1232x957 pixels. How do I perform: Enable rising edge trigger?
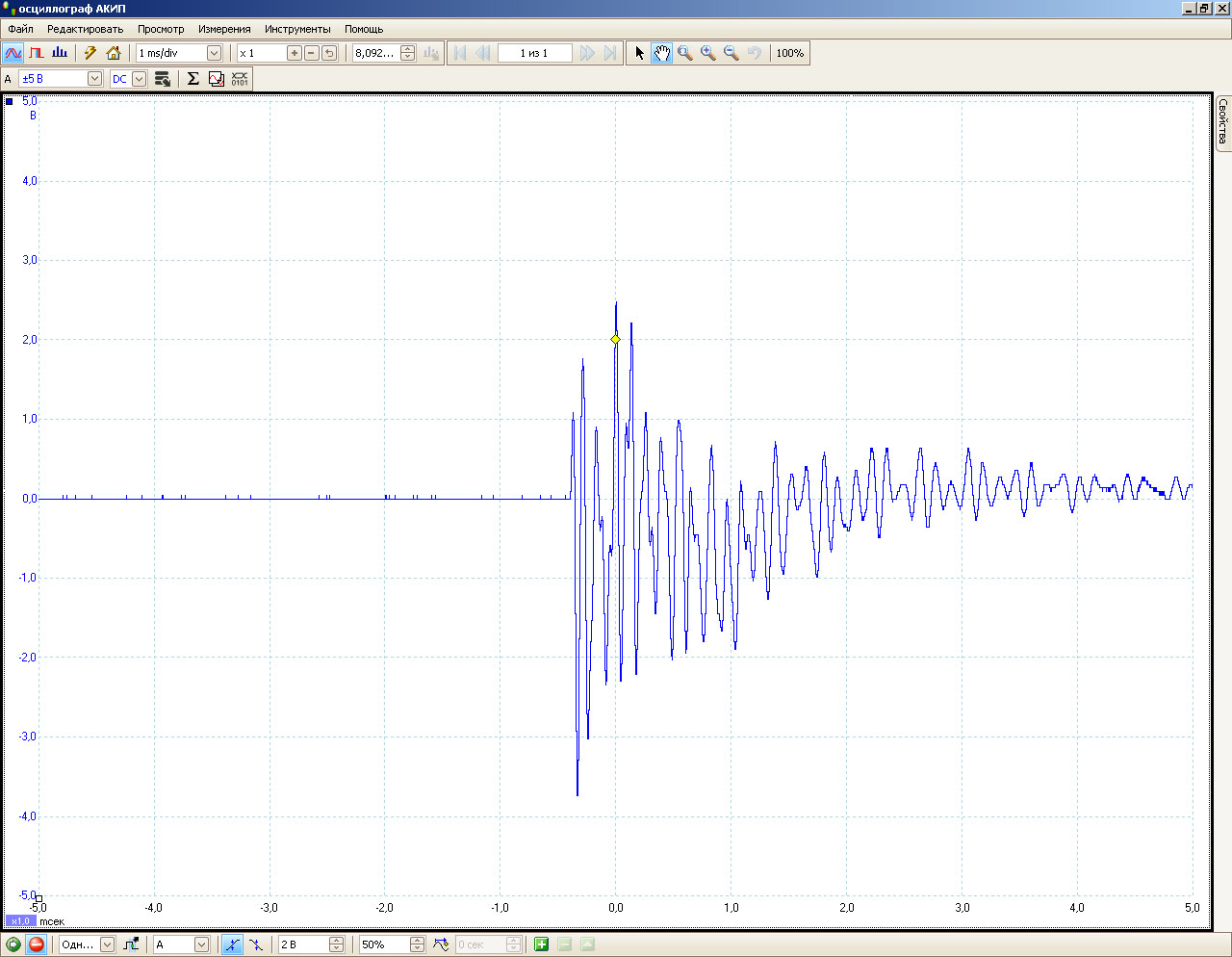[x=232, y=944]
